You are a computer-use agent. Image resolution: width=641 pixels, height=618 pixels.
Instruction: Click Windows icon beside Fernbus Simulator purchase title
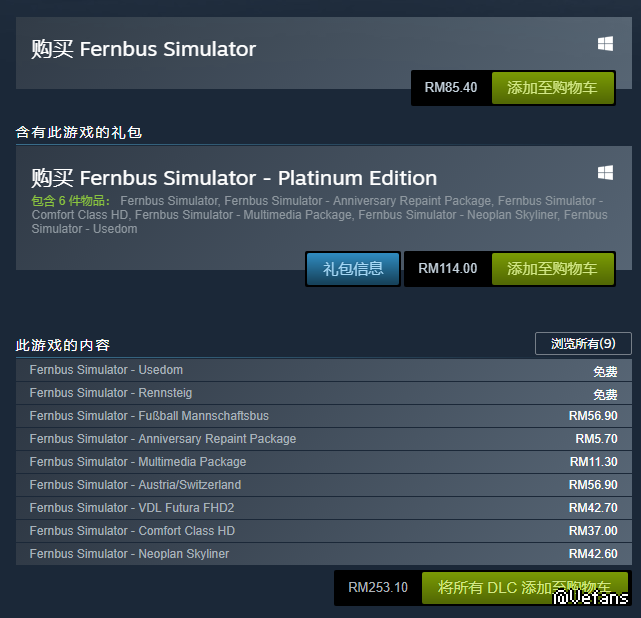coord(605,44)
